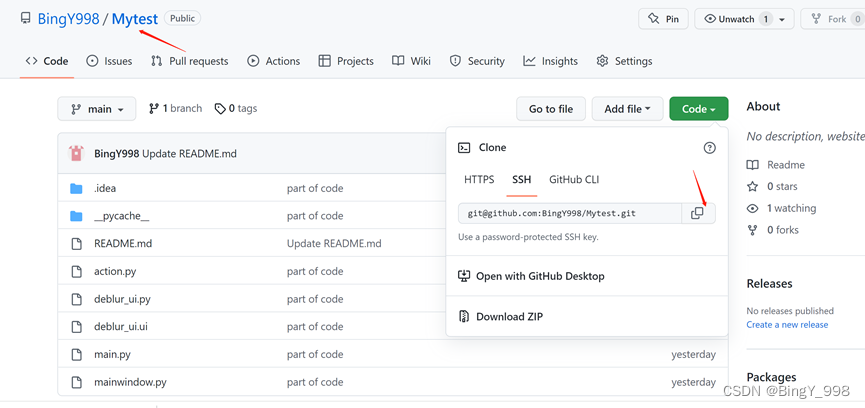
Task: Open the __pycache__ folder
Action: (121, 216)
